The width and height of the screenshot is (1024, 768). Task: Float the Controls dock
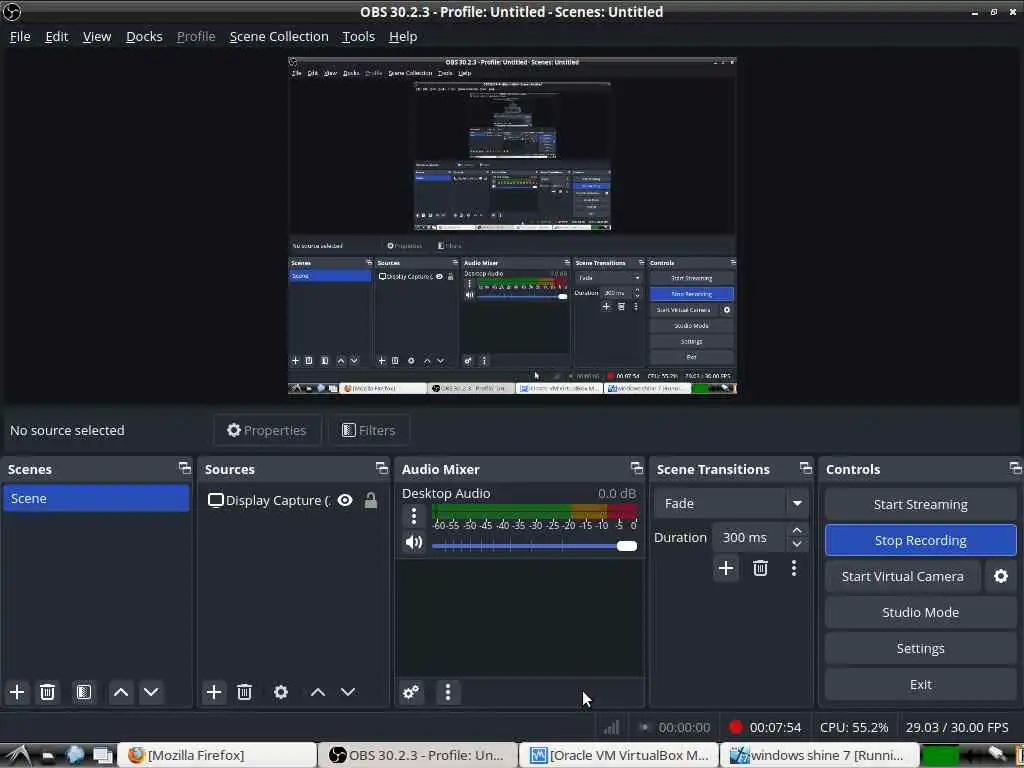point(1016,468)
